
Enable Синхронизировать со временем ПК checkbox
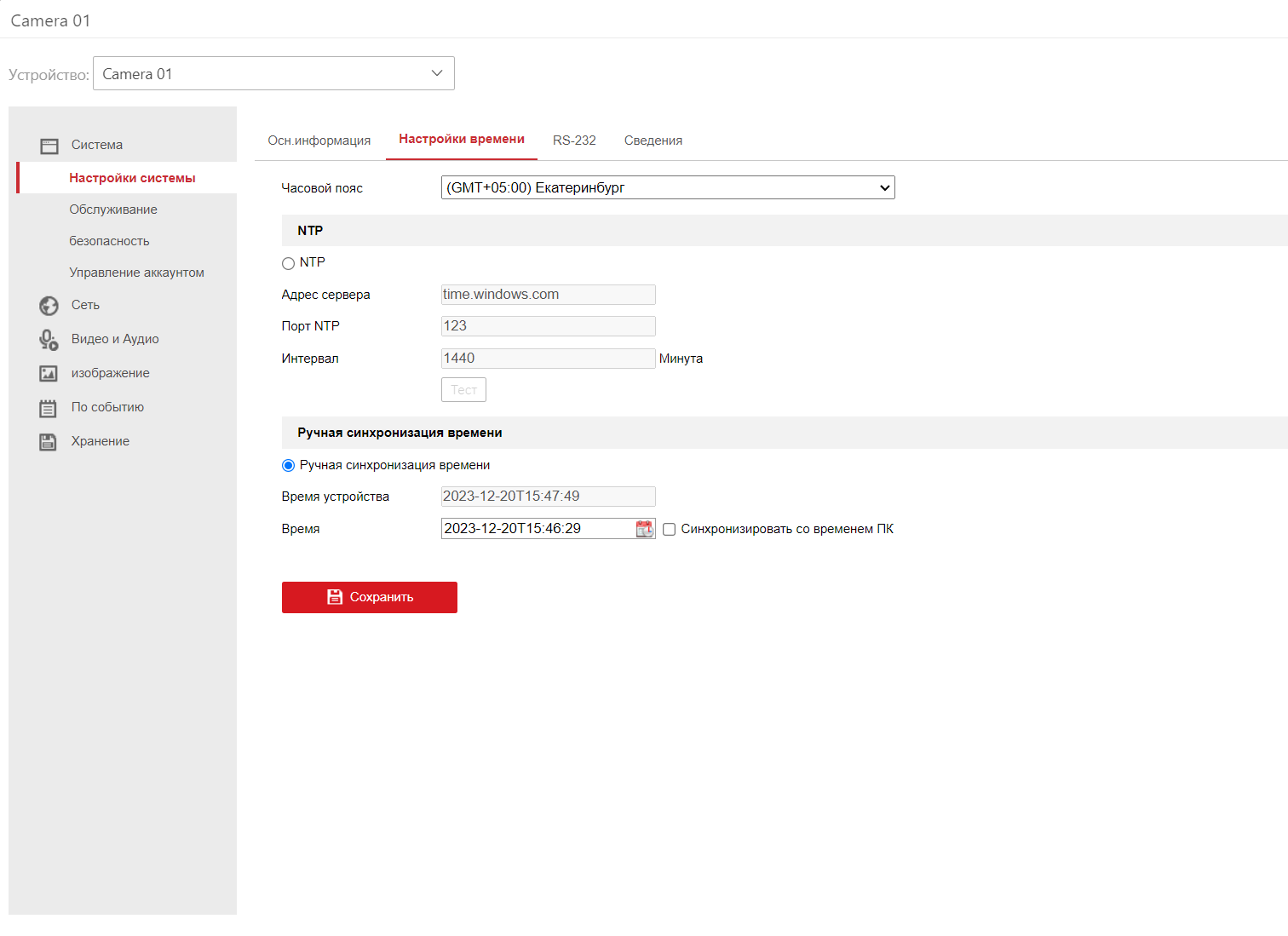click(x=670, y=530)
